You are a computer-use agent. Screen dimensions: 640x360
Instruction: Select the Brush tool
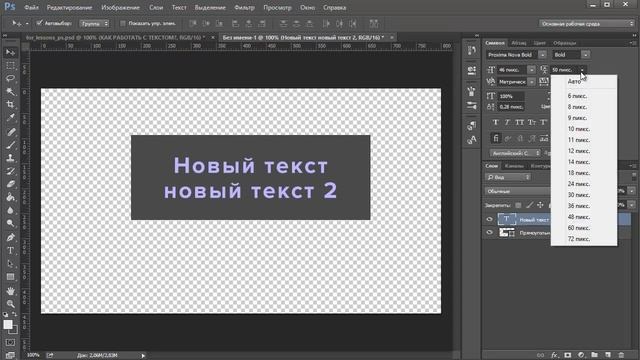point(11,144)
